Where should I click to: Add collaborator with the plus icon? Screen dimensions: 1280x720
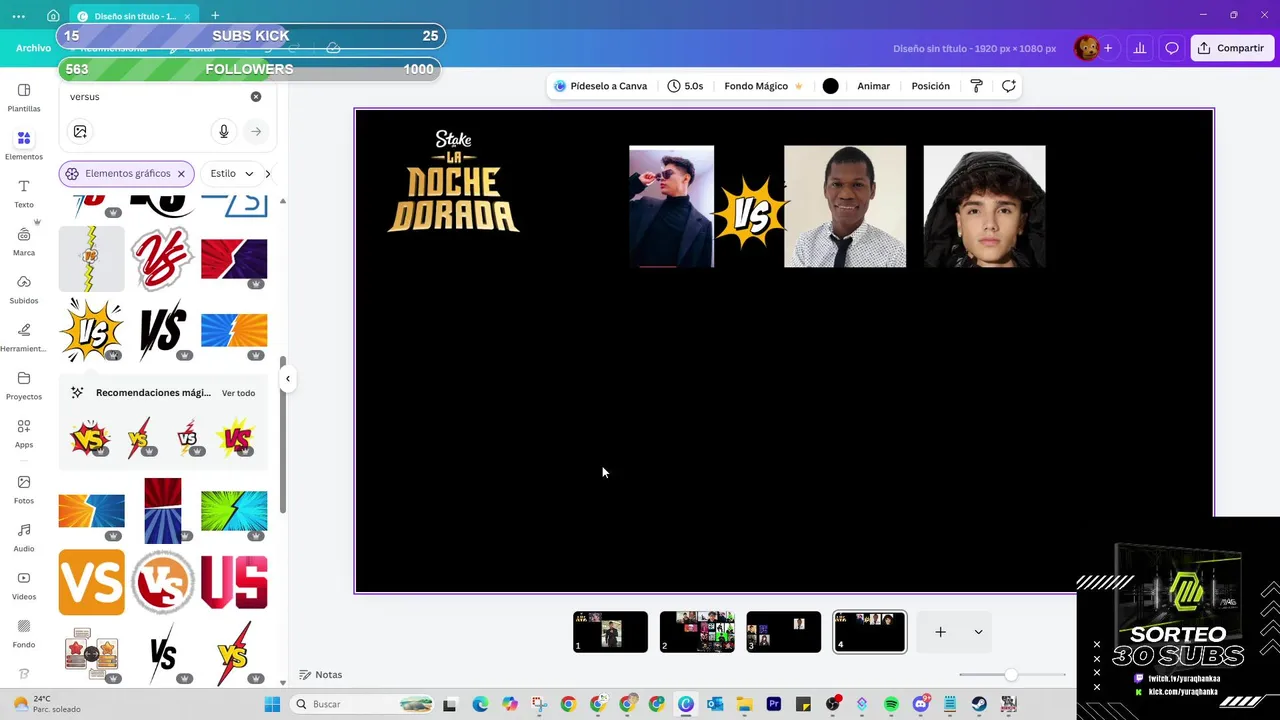tap(1108, 48)
